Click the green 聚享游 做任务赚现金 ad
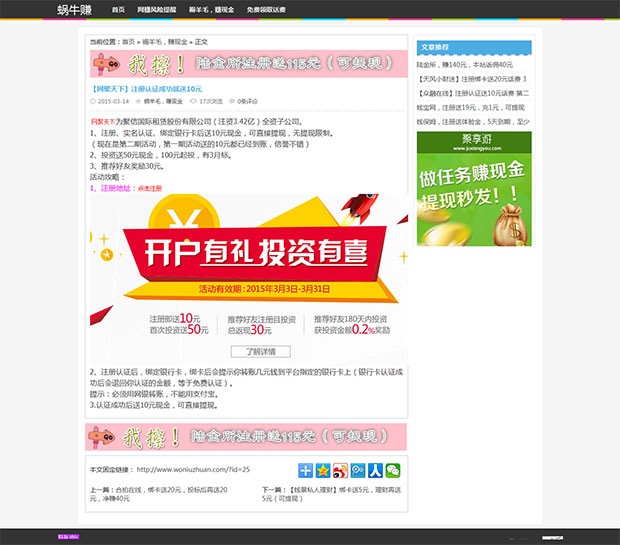The width and height of the screenshot is (620, 545). [x=474, y=189]
